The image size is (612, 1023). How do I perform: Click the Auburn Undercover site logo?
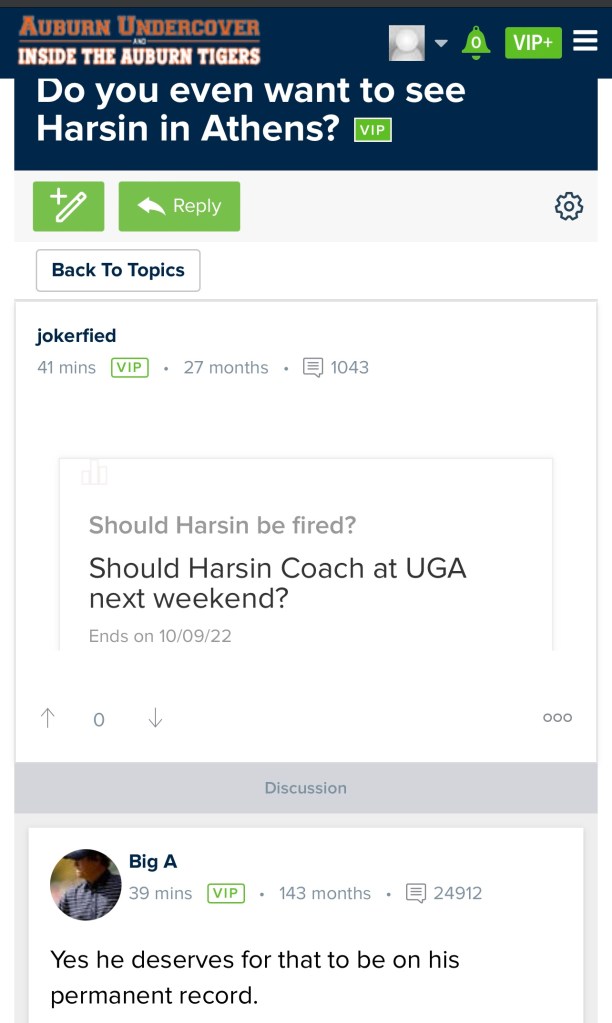pos(139,41)
